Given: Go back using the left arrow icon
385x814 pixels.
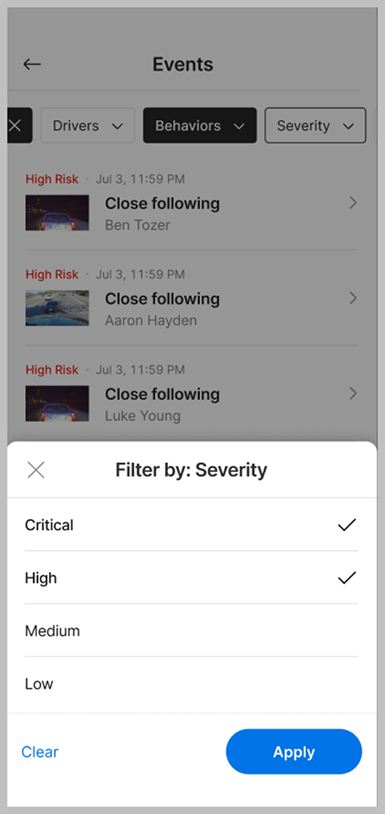Looking at the screenshot, I should (x=32, y=64).
